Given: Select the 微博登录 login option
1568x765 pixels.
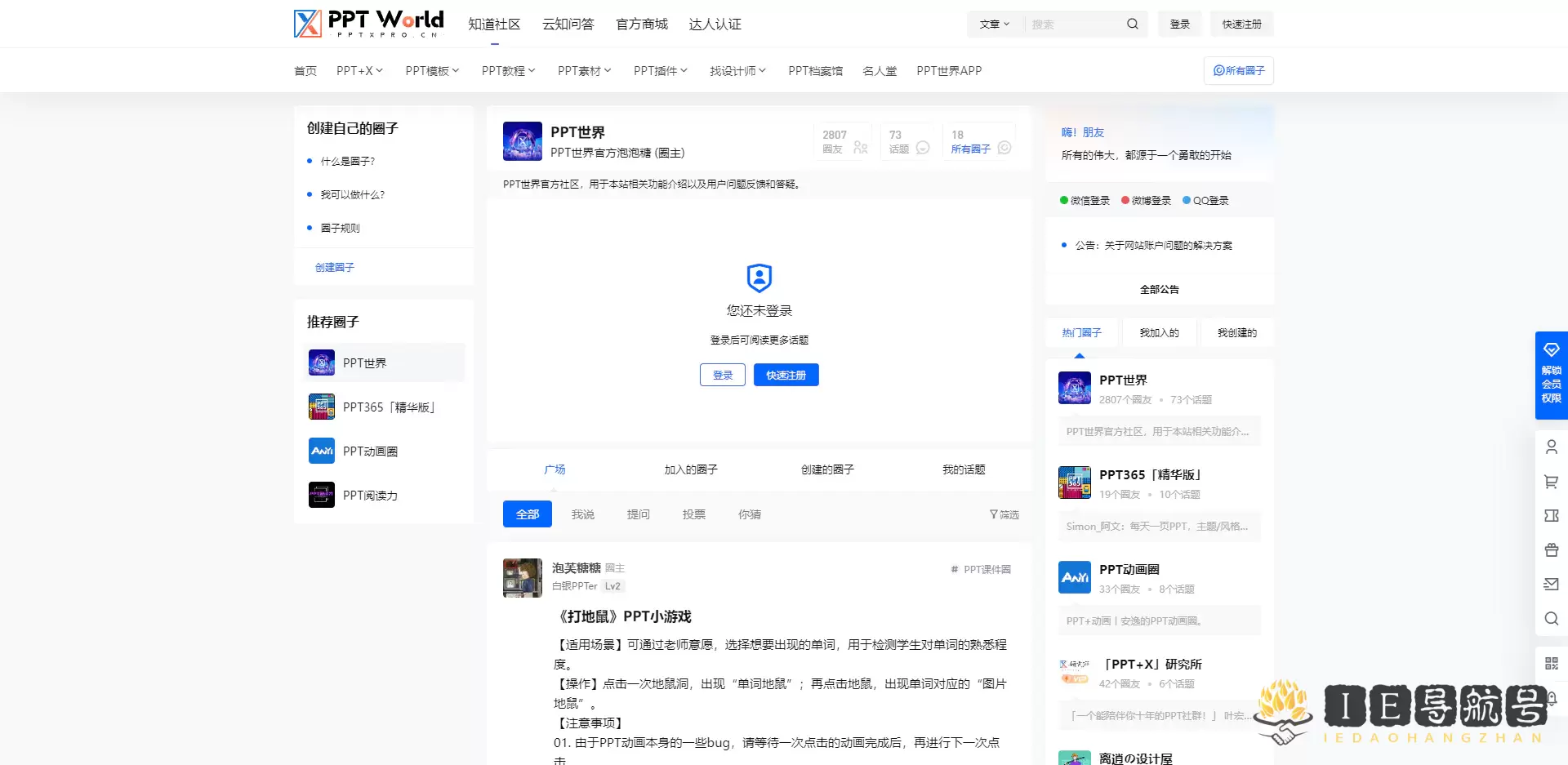Looking at the screenshot, I should click(x=1146, y=199).
